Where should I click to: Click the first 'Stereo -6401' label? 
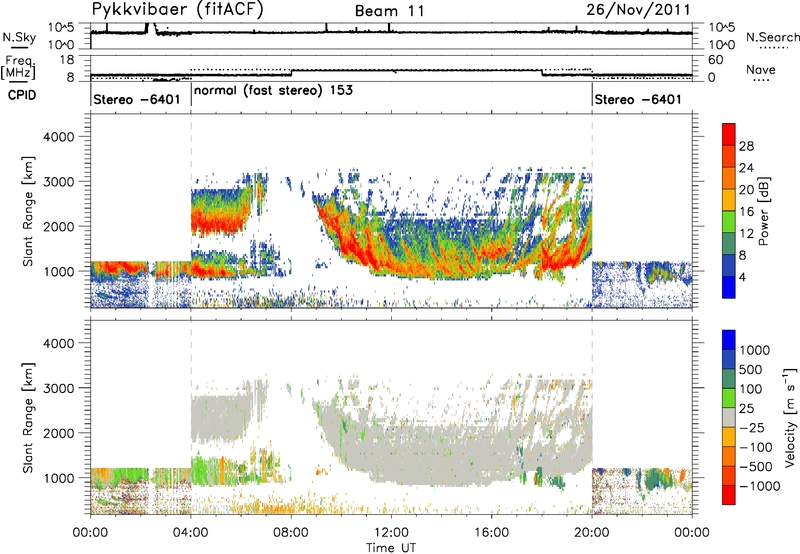pyautogui.click(x=136, y=99)
